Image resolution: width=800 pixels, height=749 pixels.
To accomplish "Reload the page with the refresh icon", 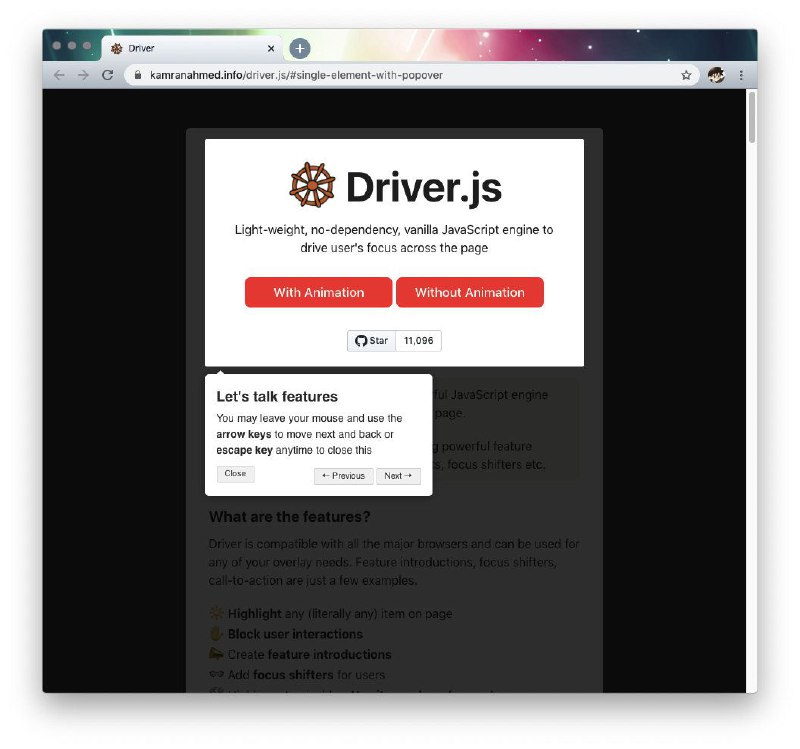I will (107, 75).
